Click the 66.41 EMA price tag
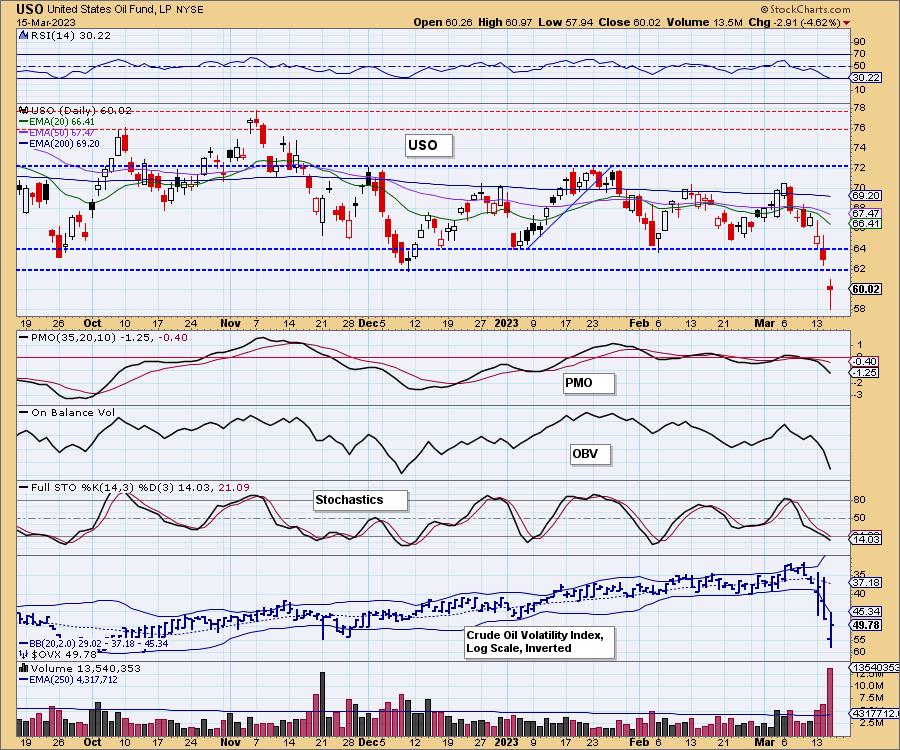Screen dimensions: 900x750 pyautogui.click(x=865, y=223)
